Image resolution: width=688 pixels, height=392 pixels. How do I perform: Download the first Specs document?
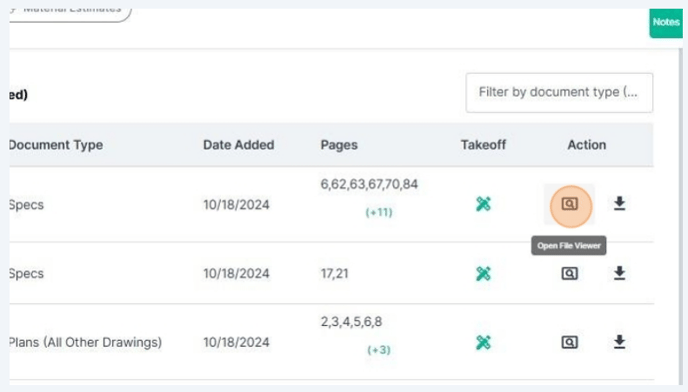pos(619,204)
